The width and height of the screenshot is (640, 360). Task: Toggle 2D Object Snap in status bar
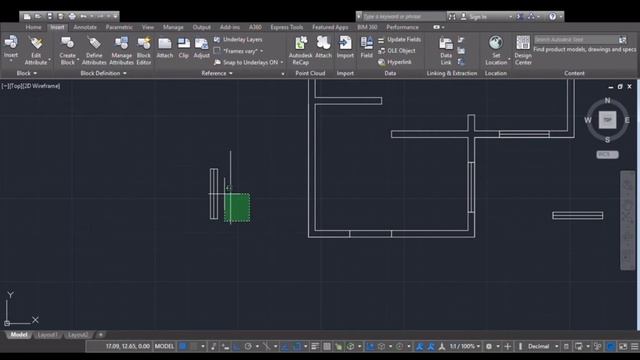click(x=297, y=347)
